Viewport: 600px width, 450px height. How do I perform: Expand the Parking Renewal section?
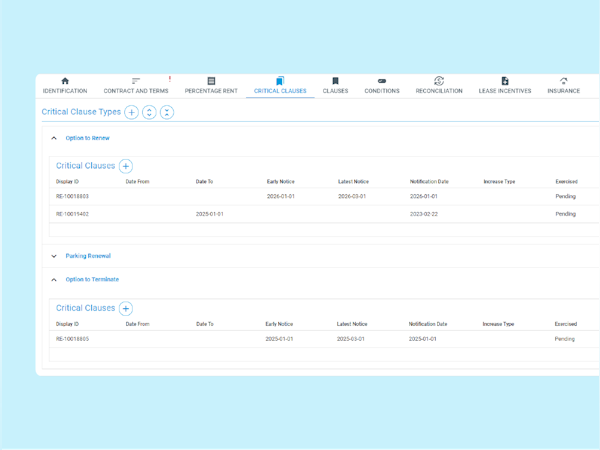tap(54, 256)
